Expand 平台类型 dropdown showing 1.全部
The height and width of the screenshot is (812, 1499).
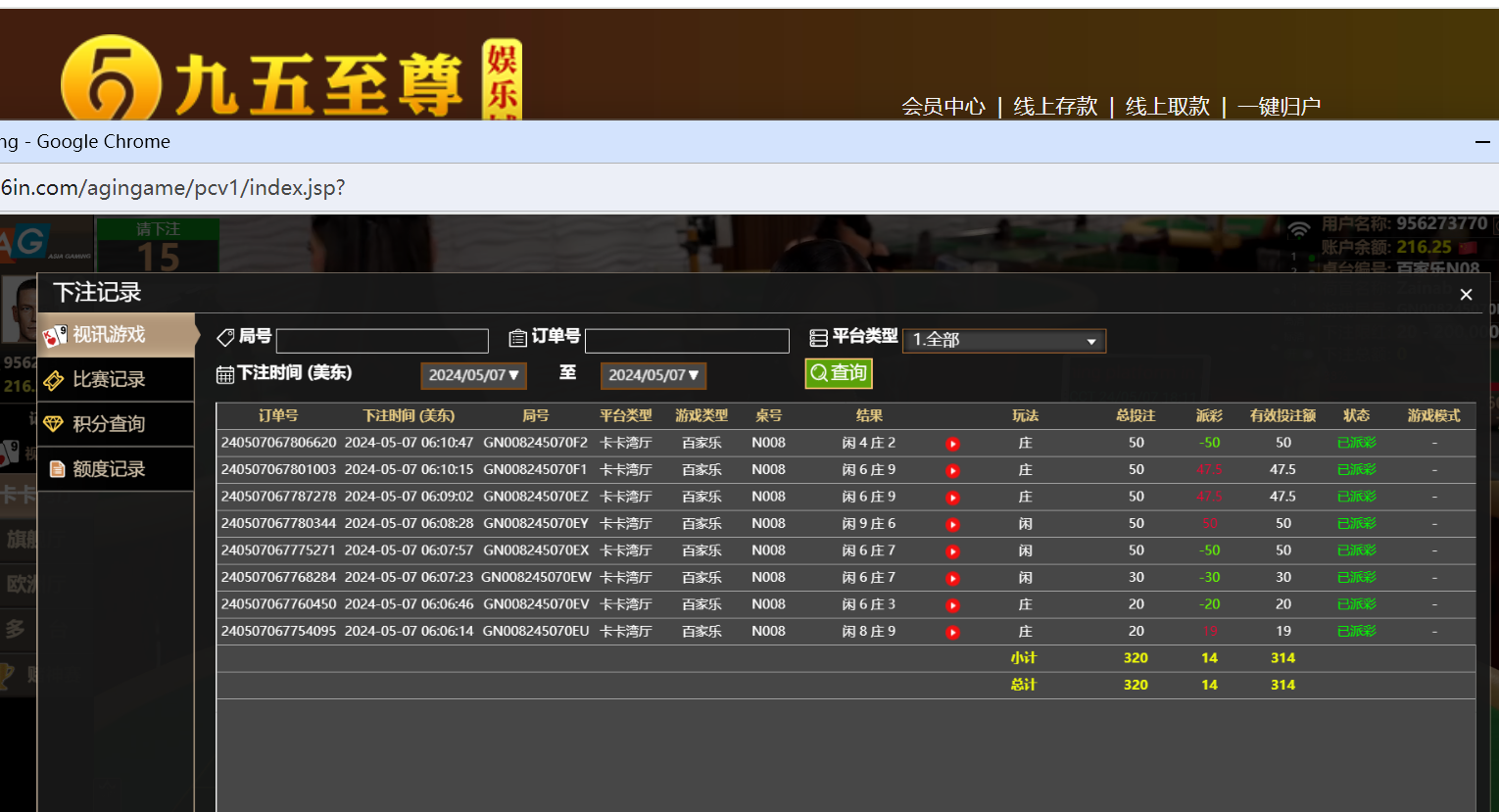click(x=1004, y=340)
